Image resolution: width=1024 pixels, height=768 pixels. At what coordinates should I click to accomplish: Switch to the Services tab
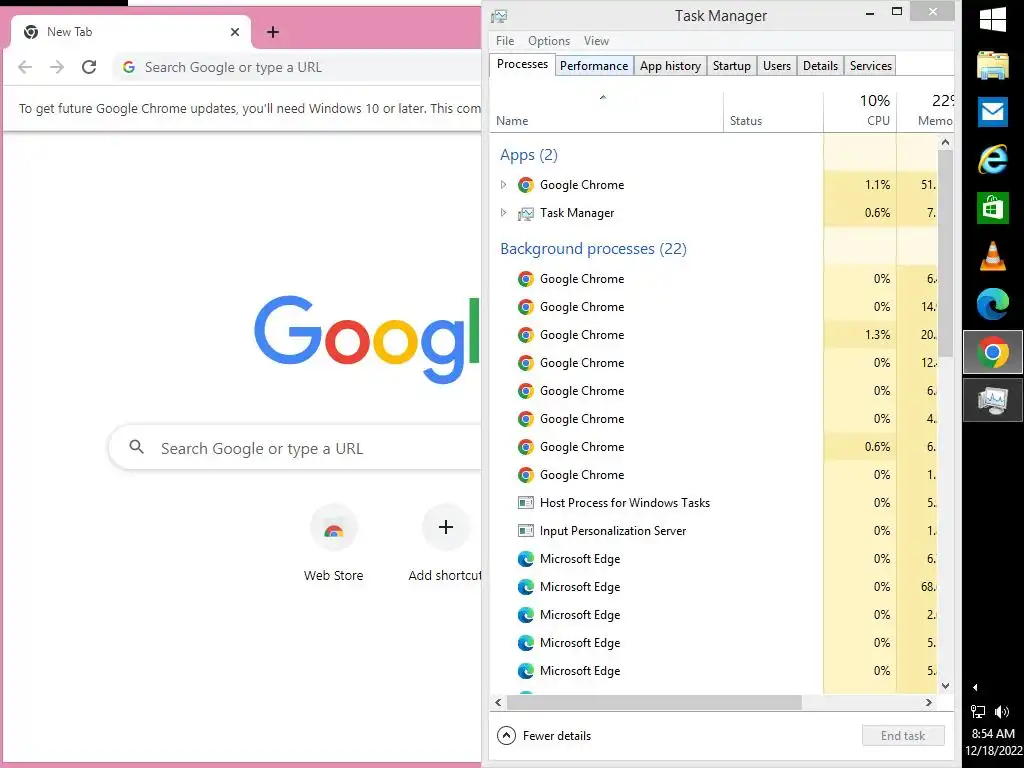pos(871,66)
